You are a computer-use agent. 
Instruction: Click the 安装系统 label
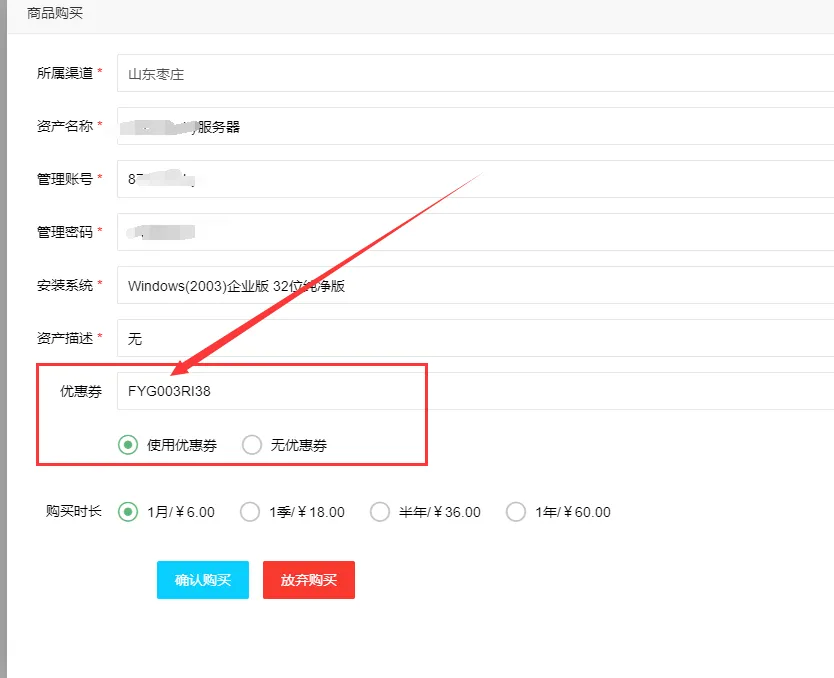65,285
